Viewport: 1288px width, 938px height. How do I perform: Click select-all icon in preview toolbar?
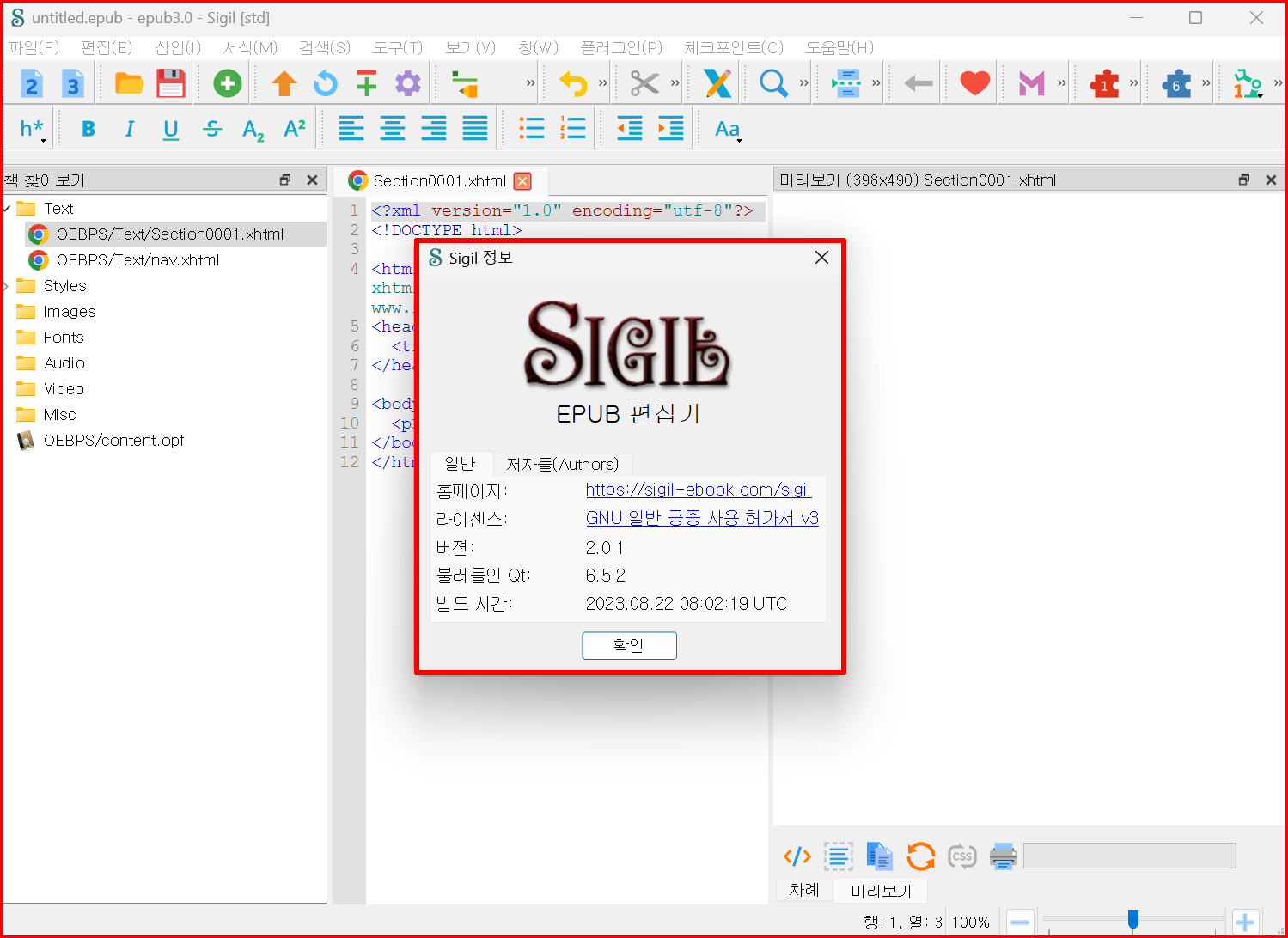point(839,856)
